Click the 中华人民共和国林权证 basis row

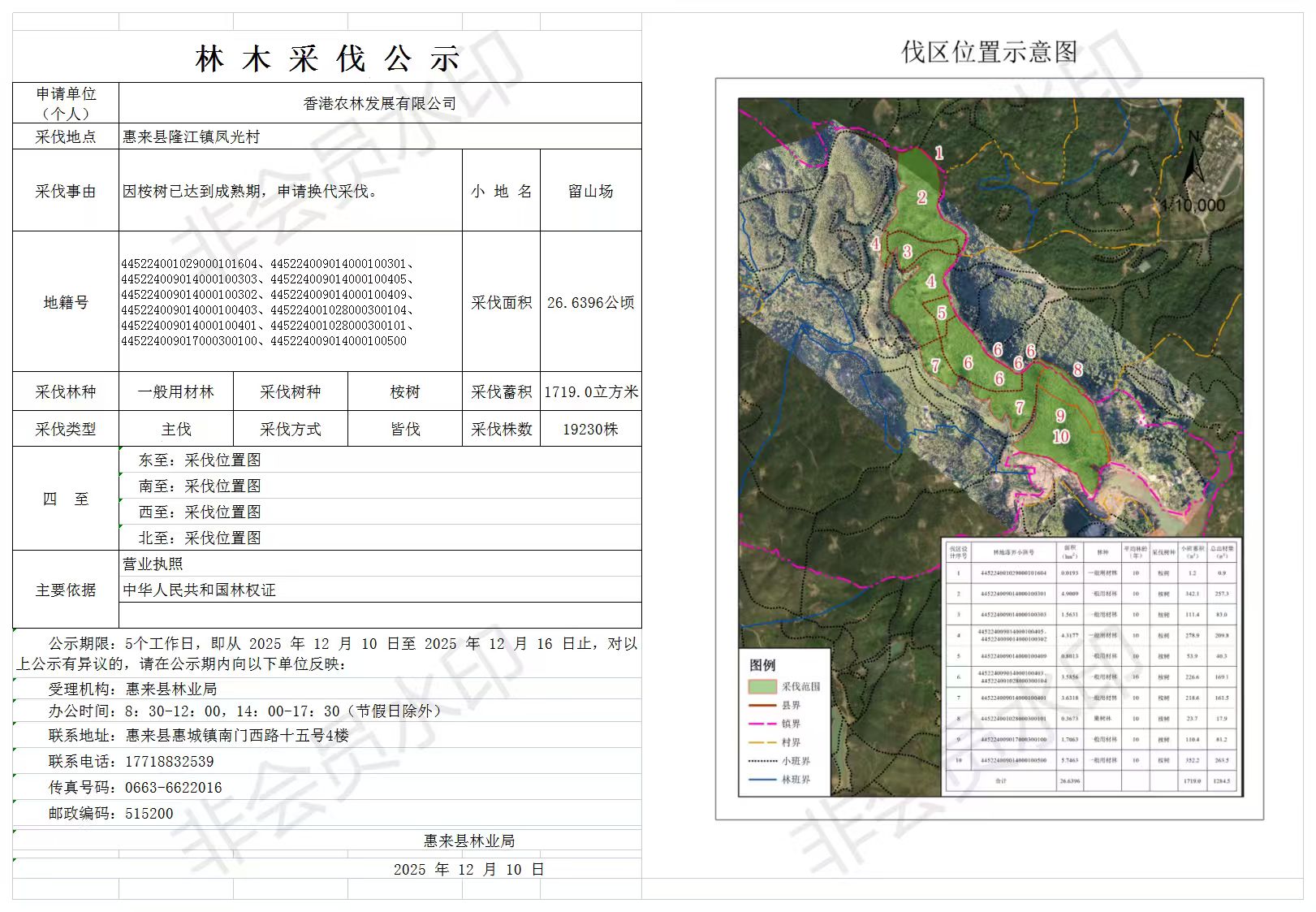point(200,590)
